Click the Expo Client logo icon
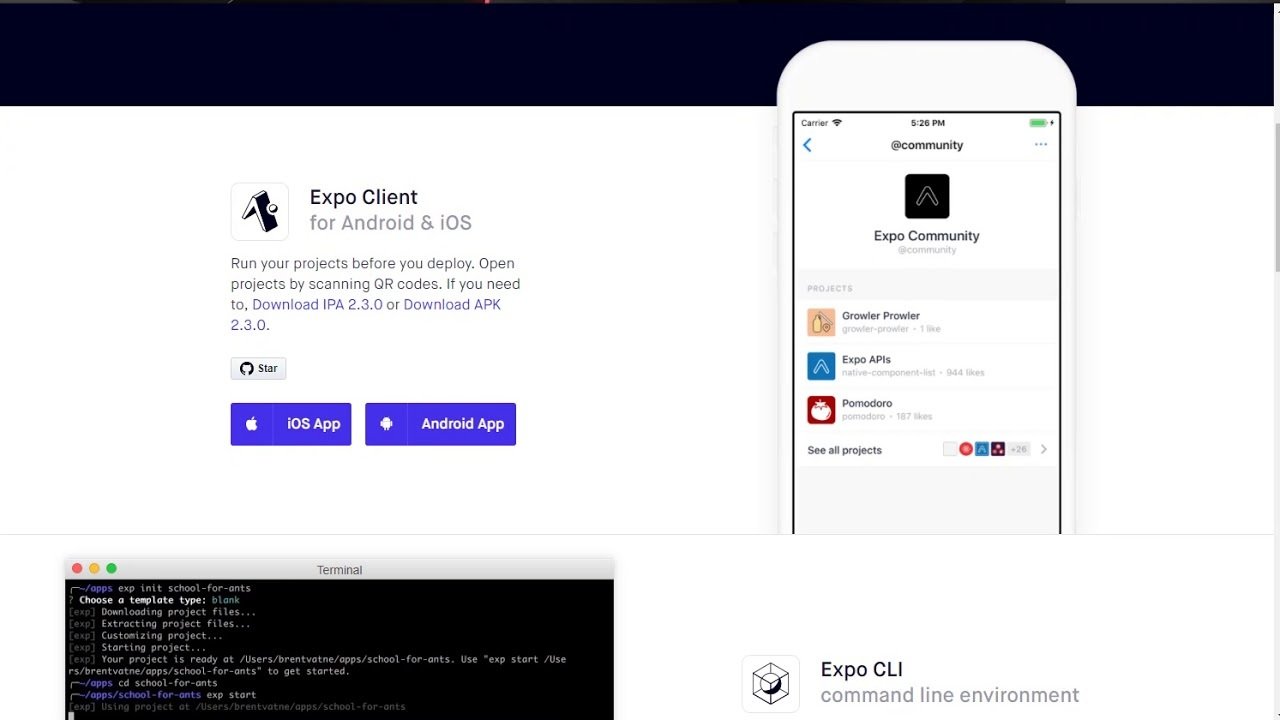This screenshot has width=1280, height=720. 260,211
